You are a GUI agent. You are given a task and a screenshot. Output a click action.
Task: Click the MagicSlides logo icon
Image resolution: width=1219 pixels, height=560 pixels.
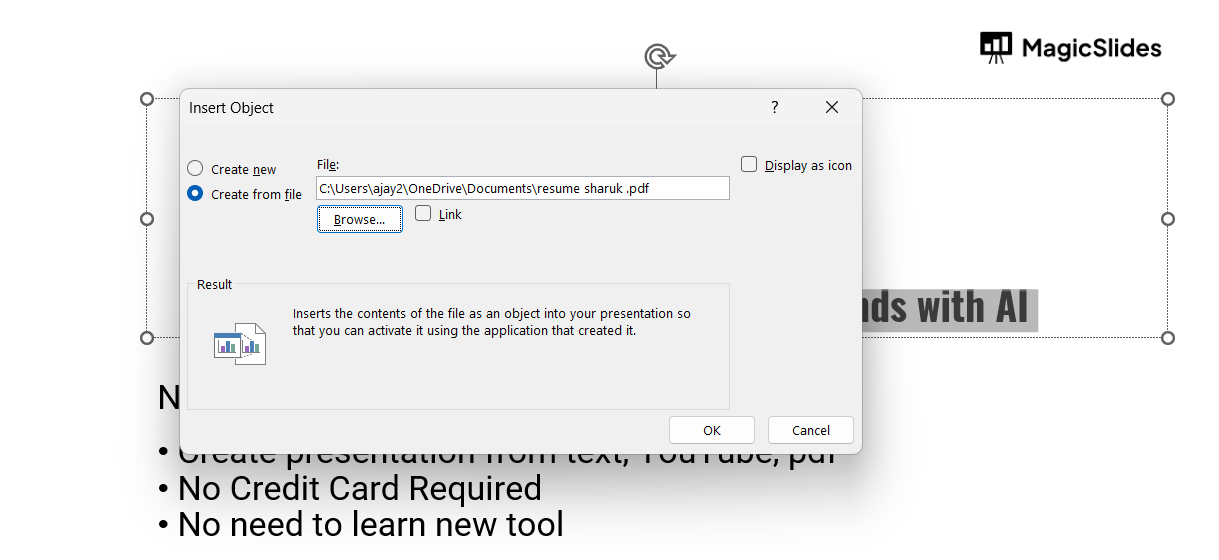click(x=996, y=48)
